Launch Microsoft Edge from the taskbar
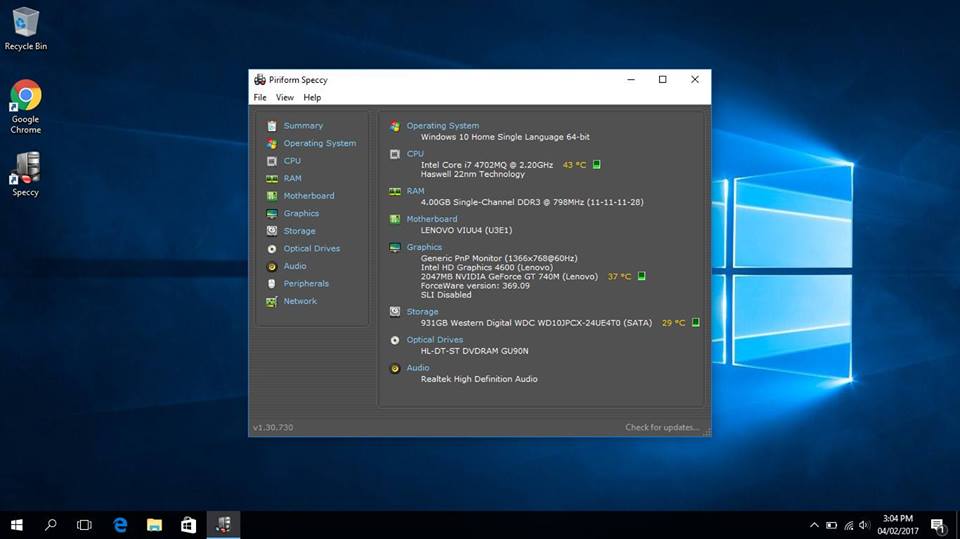960x539 pixels. (121, 525)
